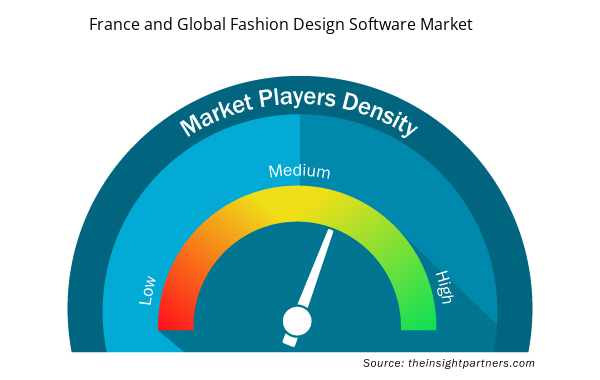This screenshot has height=380, width=600.
Task: Open theinsightpartners.com source link
Action: point(471,363)
